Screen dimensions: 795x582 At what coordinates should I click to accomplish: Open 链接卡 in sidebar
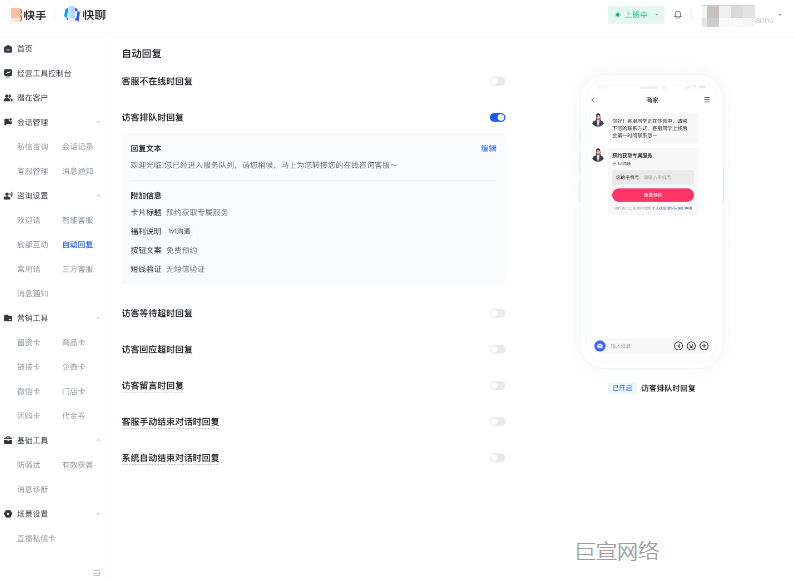[x=28, y=367]
